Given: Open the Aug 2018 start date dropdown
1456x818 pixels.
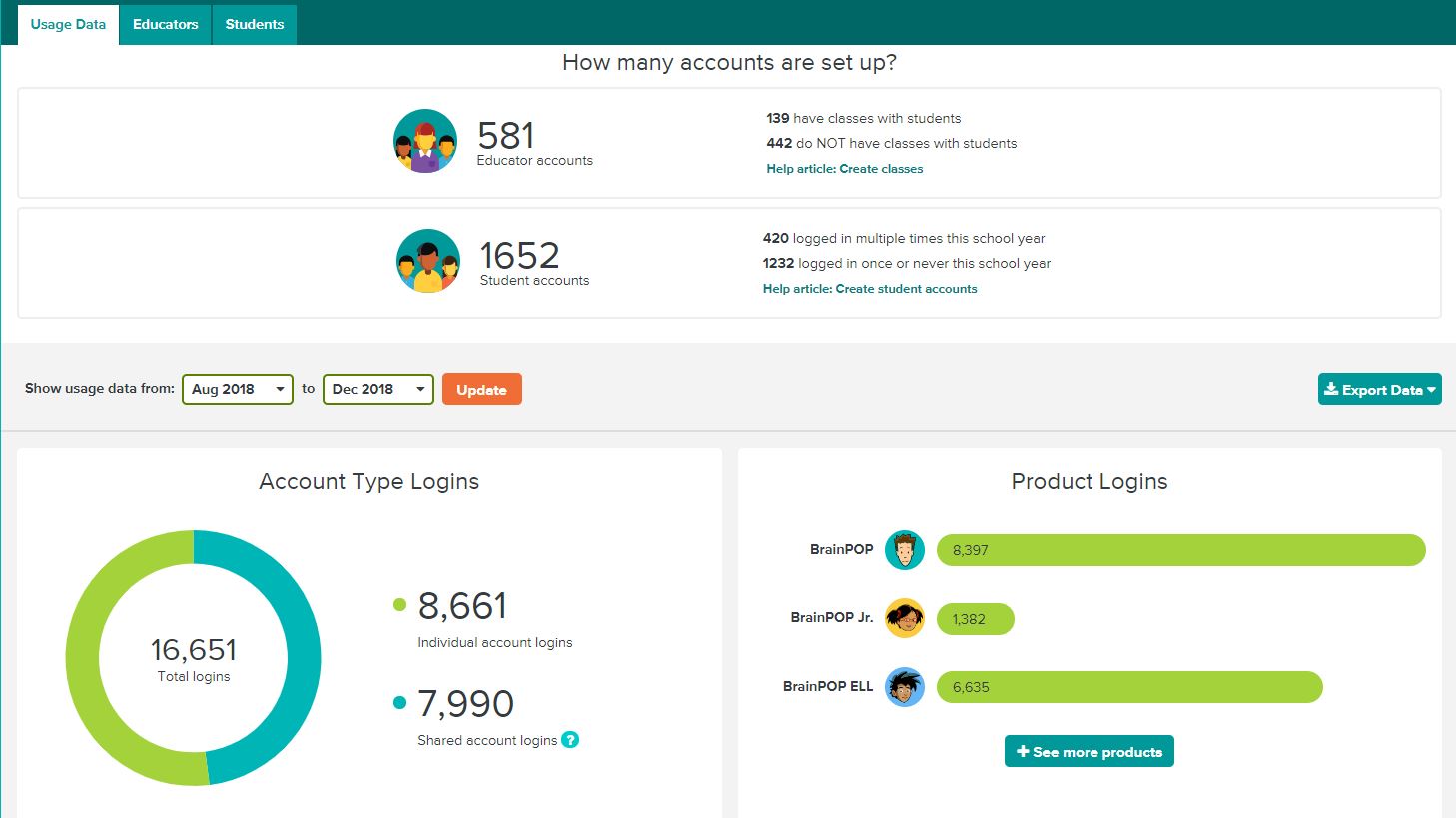Looking at the screenshot, I should click(238, 389).
